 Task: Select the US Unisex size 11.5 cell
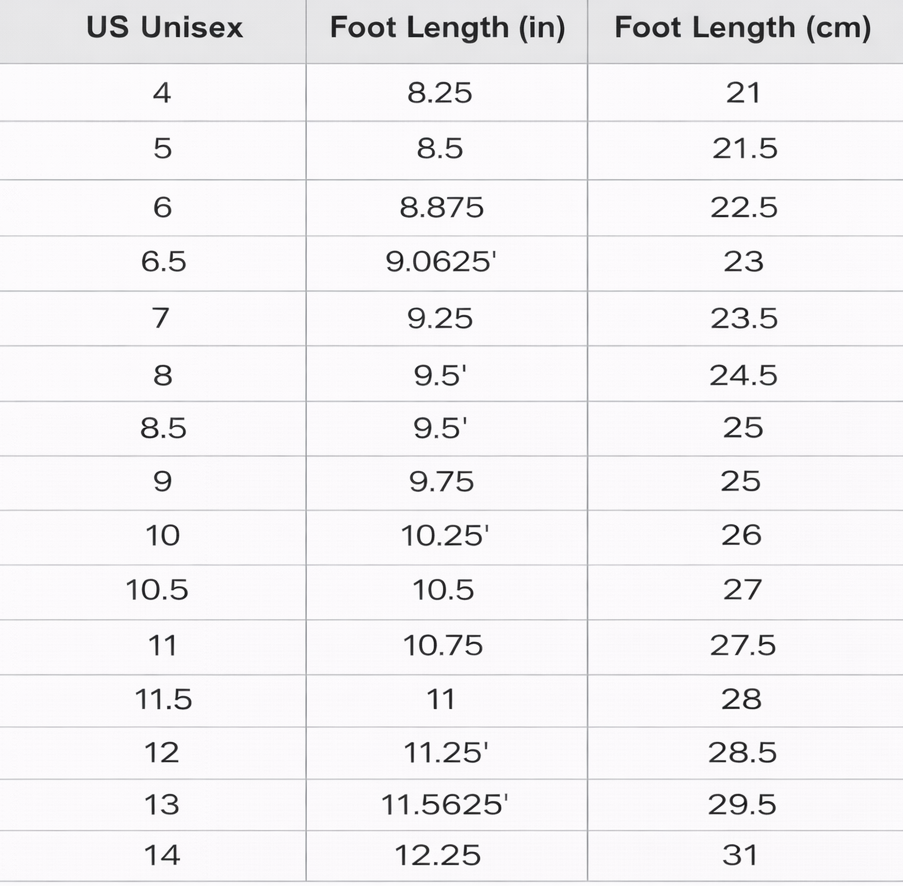pyautogui.click(x=163, y=699)
